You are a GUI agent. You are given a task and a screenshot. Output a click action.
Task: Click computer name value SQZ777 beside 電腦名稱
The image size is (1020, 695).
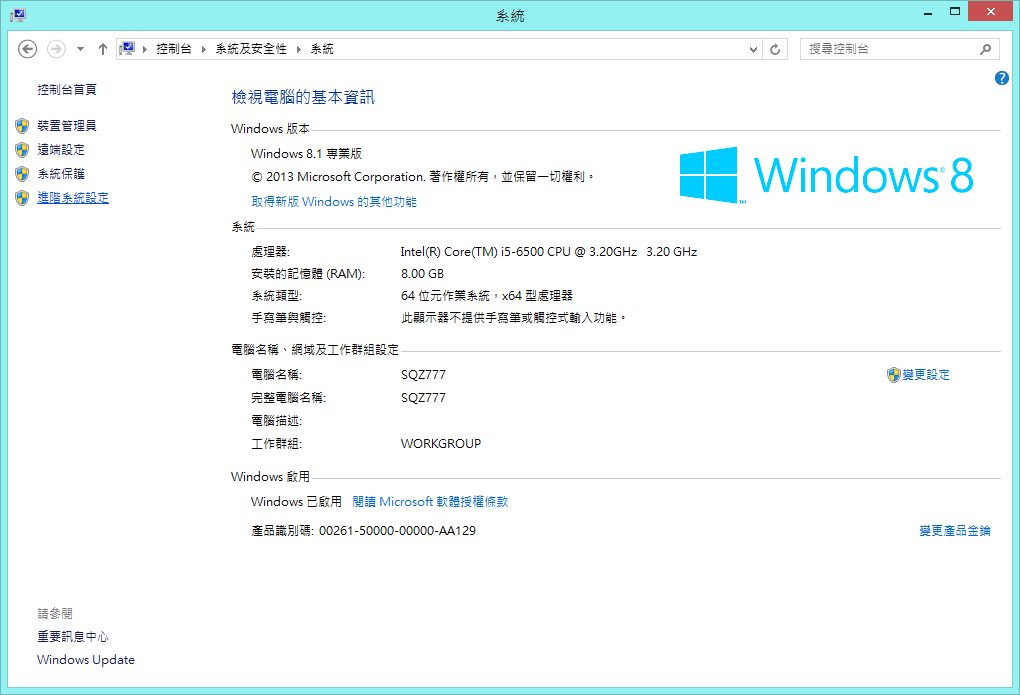[x=423, y=375]
